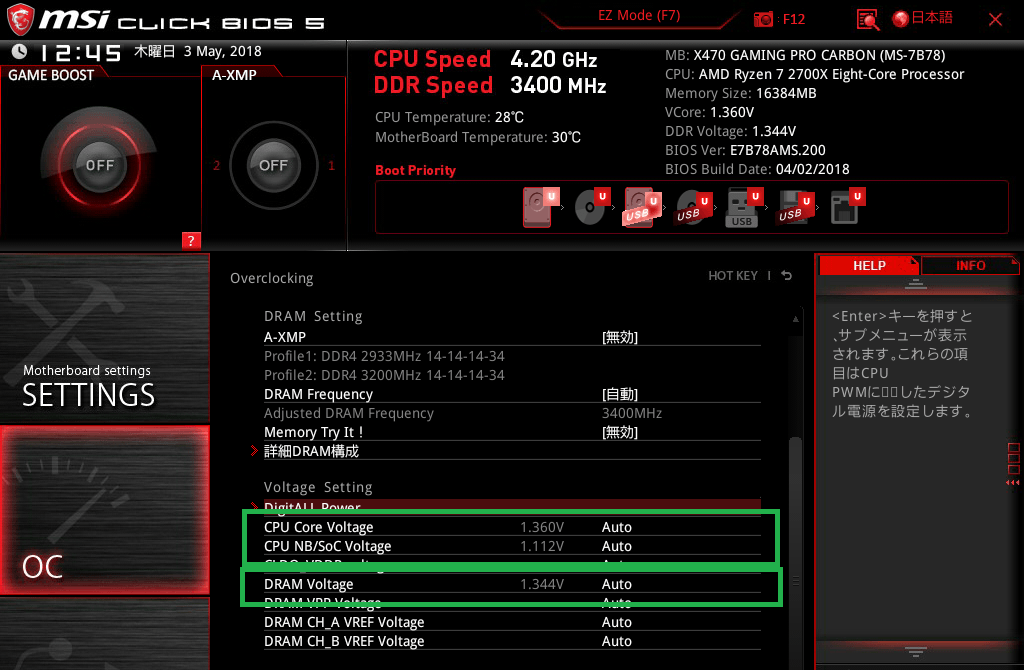
Task: Open the DRAM Frequency [自動] value
Action: [619, 394]
